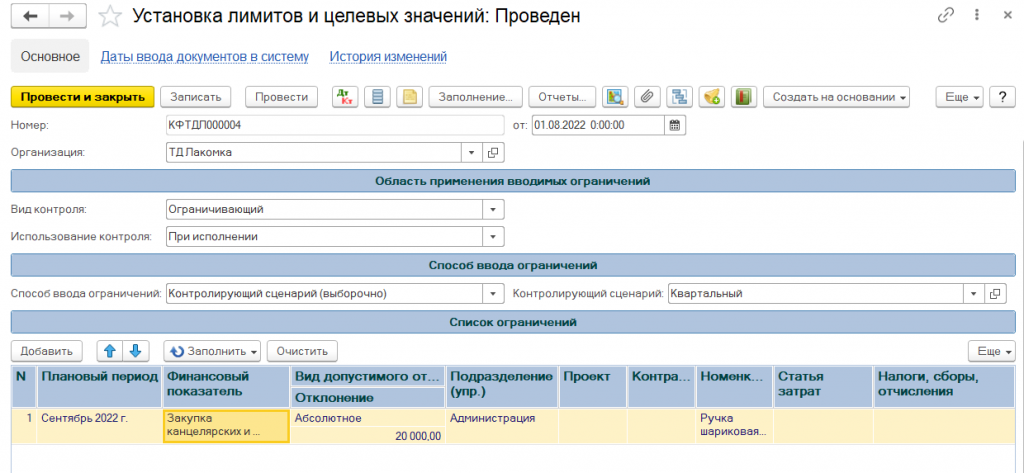Expand the Вид контроля dropdown
The height and width of the screenshot is (473, 1024).
tap(493, 209)
